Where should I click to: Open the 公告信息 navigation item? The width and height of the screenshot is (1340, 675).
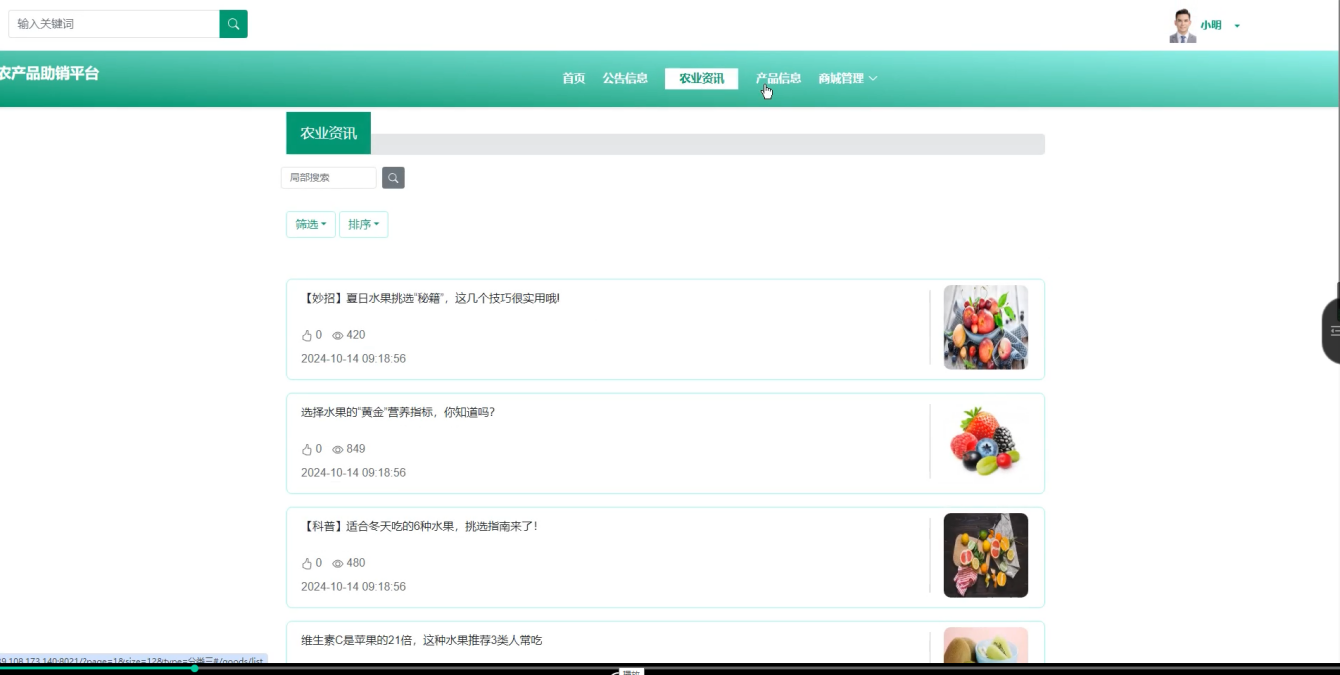pyautogui.click(x=625, y=79)
